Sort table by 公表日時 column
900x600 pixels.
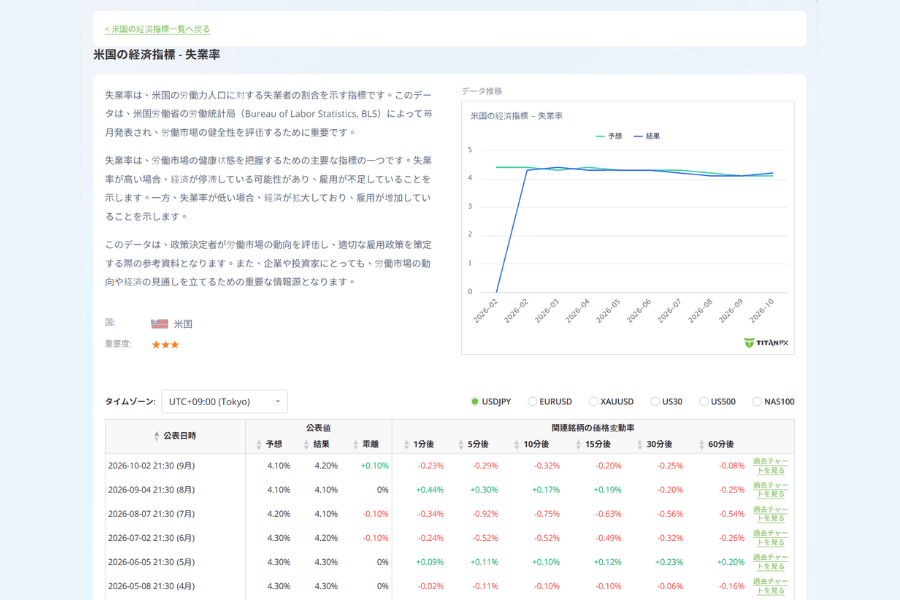[x=175, y=436]
